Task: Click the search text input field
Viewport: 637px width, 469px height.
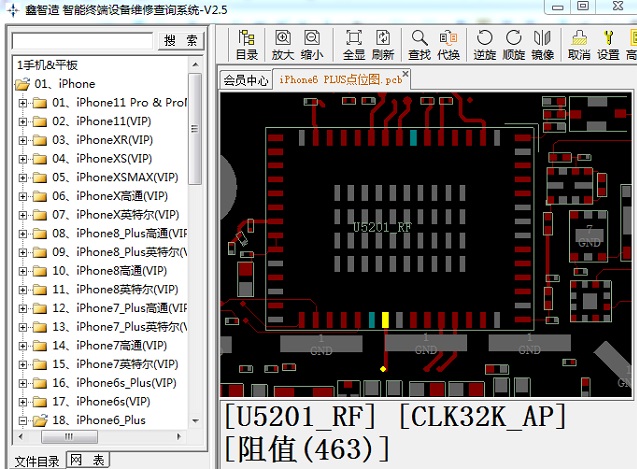Action: tap(82, 41)
